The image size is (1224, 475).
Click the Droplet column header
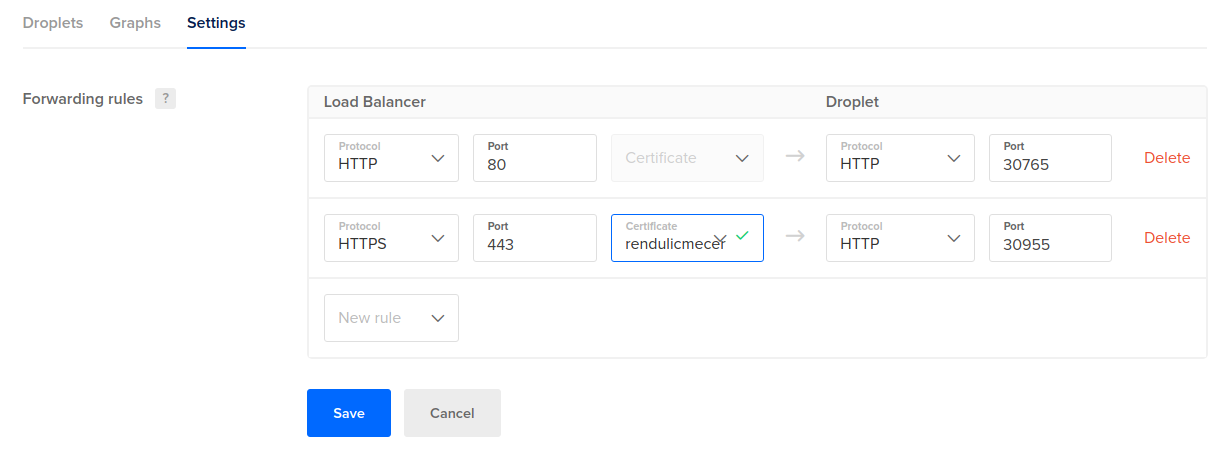(x=852, y=102)
